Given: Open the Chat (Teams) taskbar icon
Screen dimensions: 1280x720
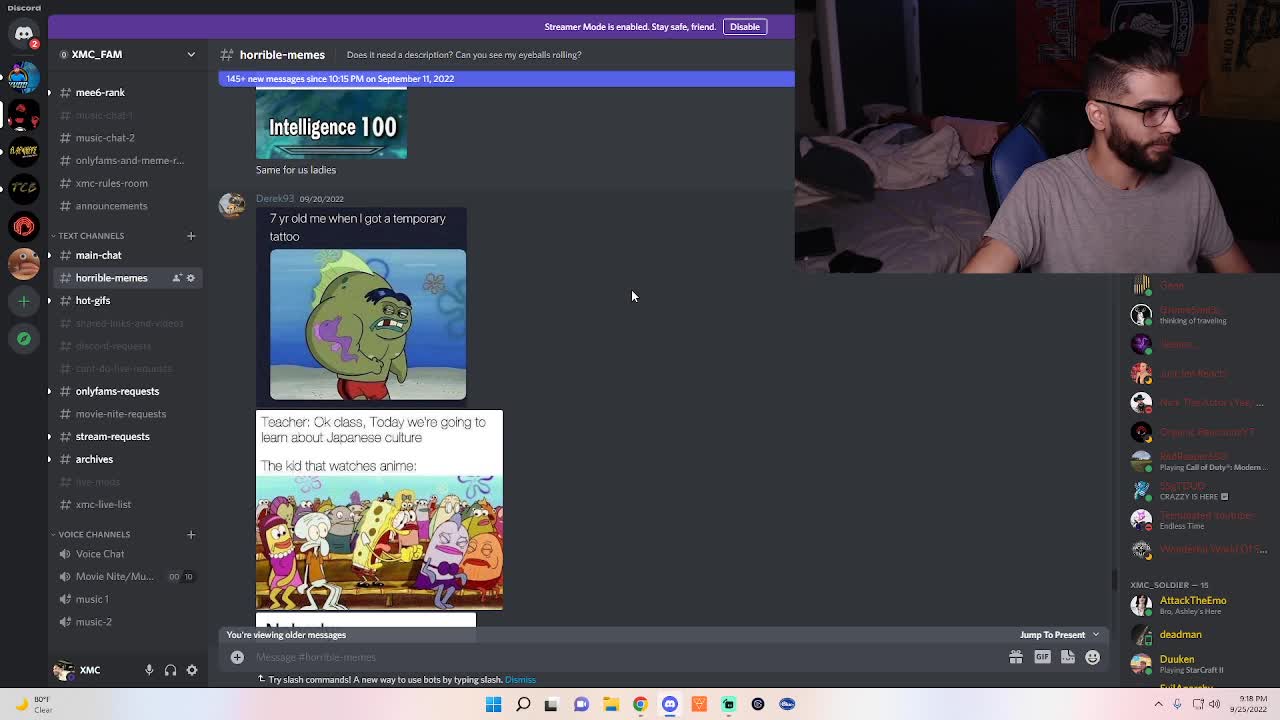Looking at the screenshot, I should click(x=581, y=704).
